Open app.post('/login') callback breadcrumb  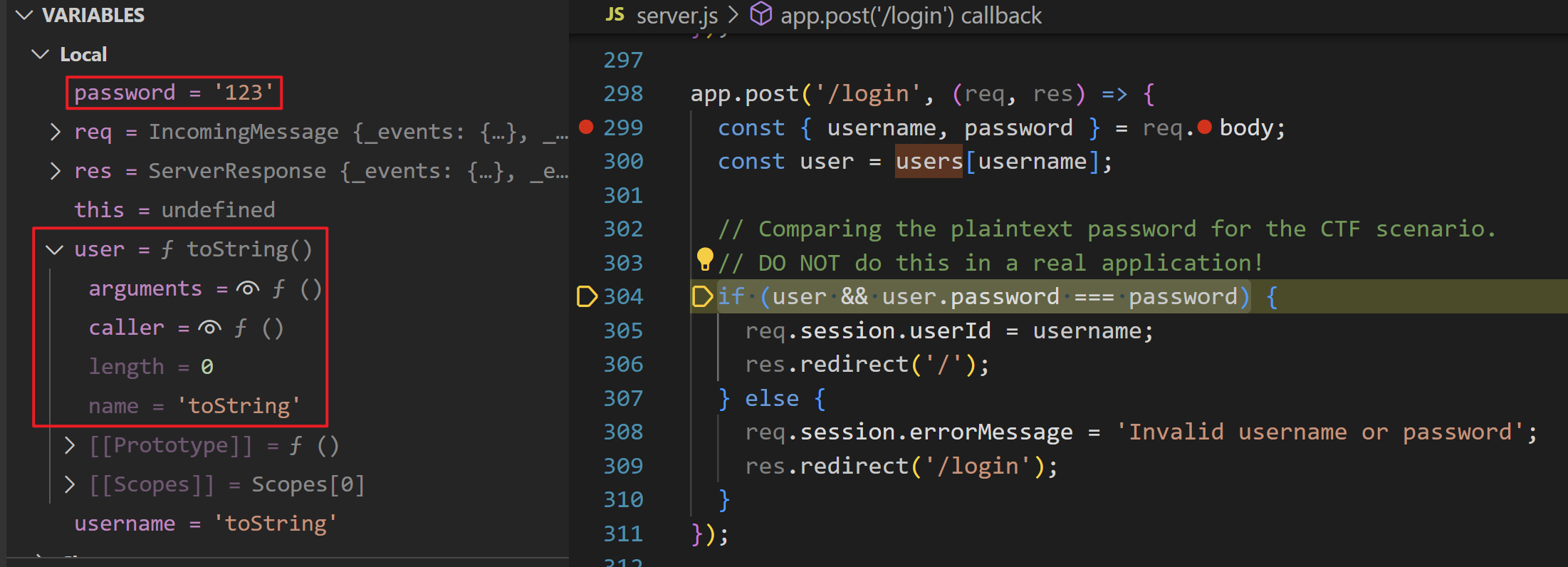(x=911, y=16)
